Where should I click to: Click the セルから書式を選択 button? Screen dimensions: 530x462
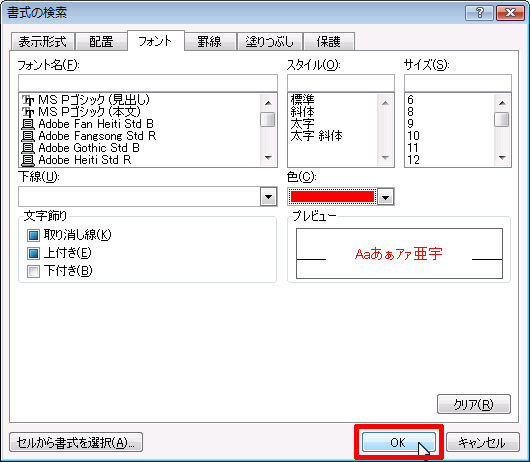76,442
